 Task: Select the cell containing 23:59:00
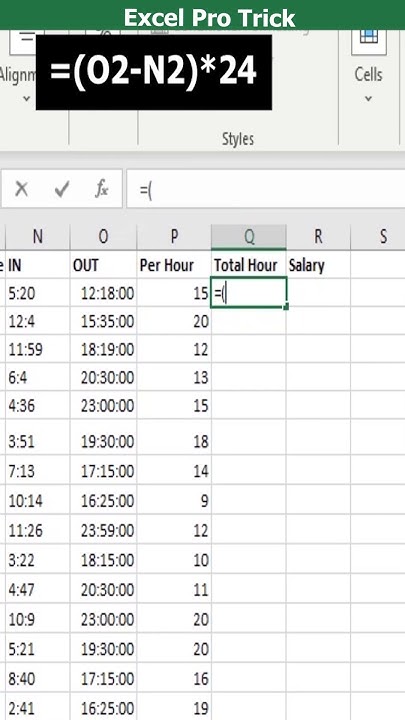tap(103, 531)
